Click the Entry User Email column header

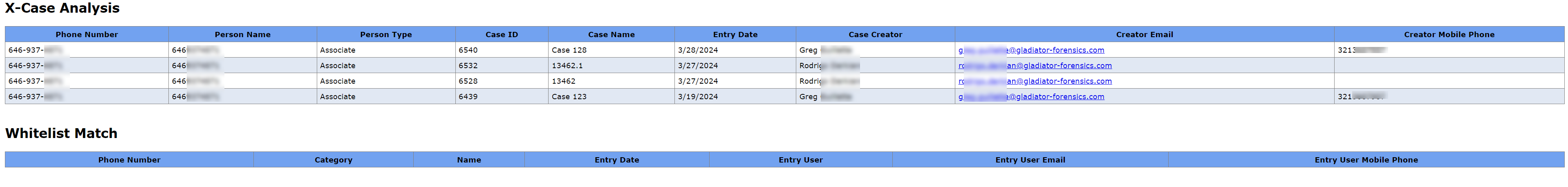coord(1030,160)
